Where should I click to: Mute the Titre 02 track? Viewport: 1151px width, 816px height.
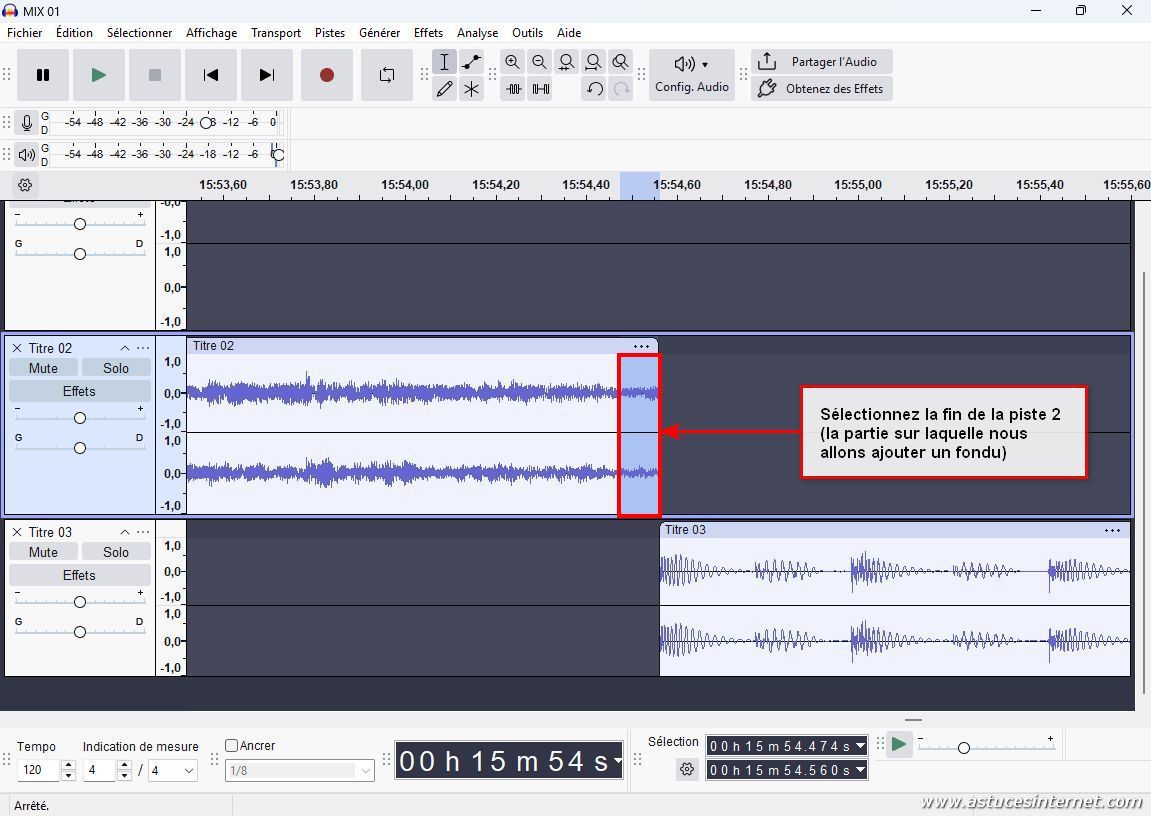pyautogui.click(x=43, y=368)
